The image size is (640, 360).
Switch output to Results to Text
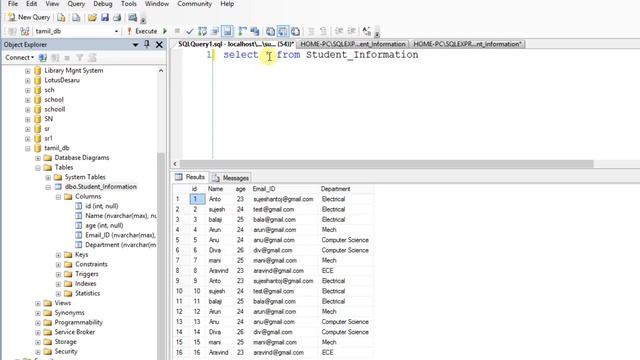[270, 31]
